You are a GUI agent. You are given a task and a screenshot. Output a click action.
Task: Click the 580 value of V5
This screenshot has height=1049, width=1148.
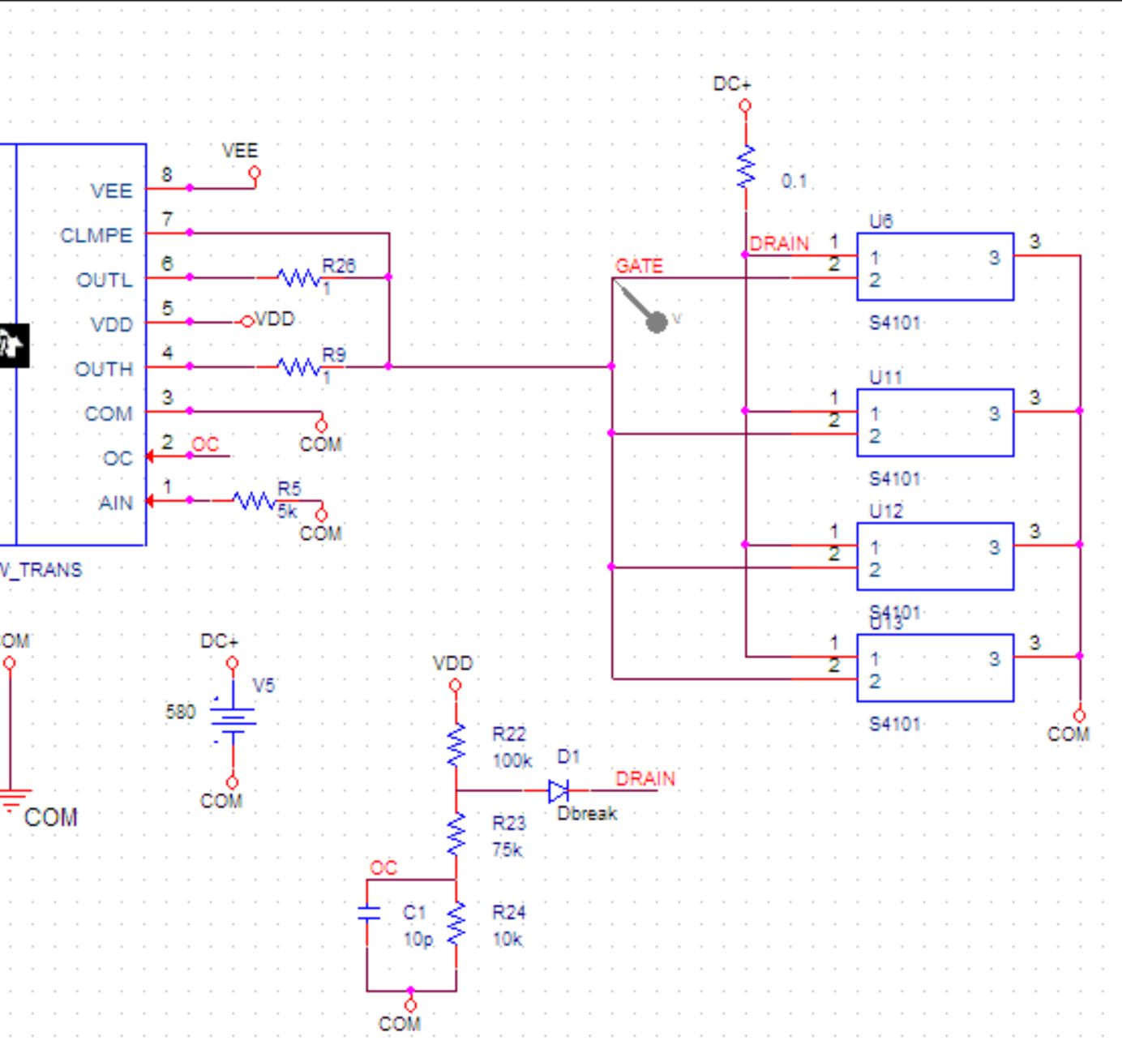tap(181, 713)
